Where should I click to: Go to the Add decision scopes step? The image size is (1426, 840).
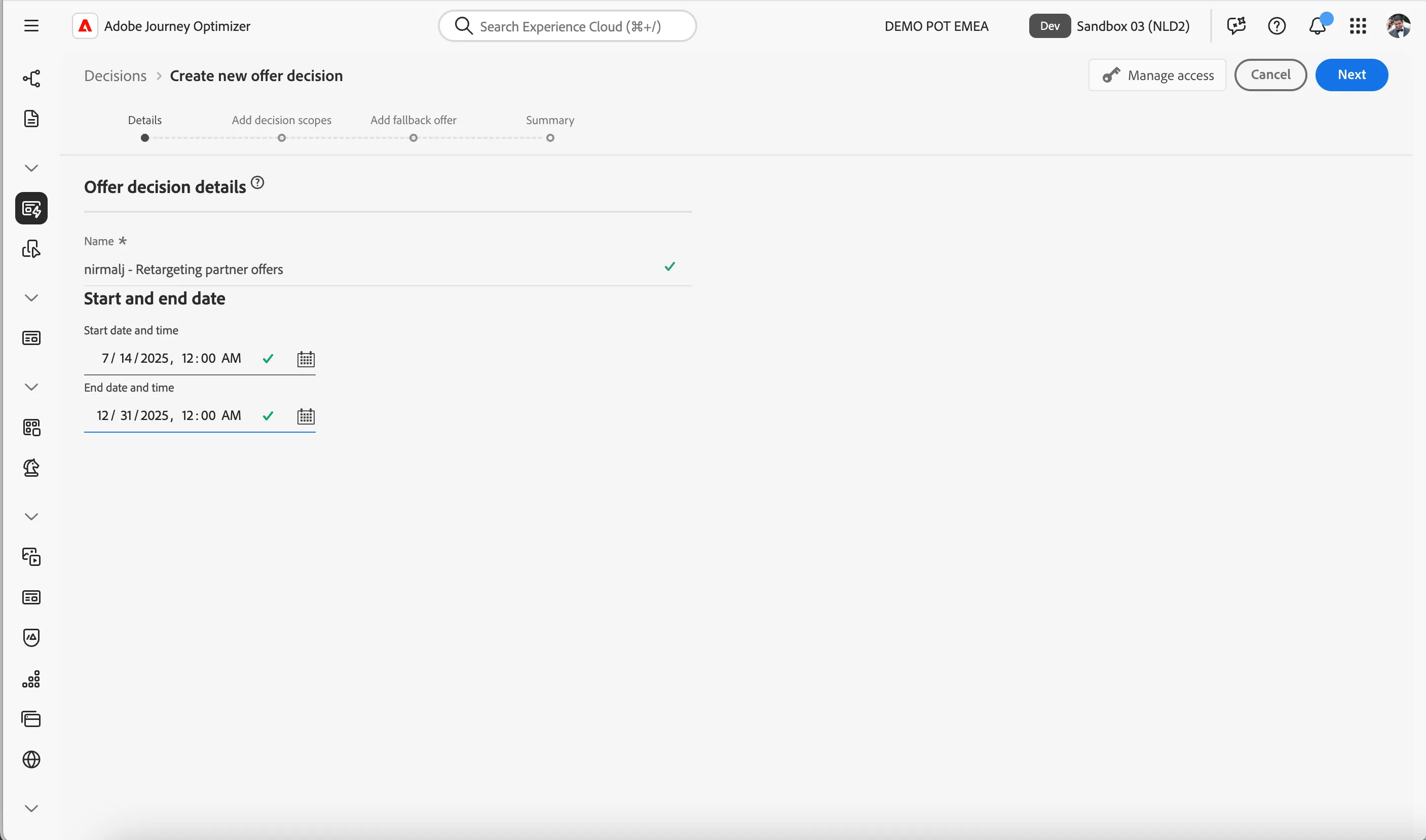coord(281,128)
